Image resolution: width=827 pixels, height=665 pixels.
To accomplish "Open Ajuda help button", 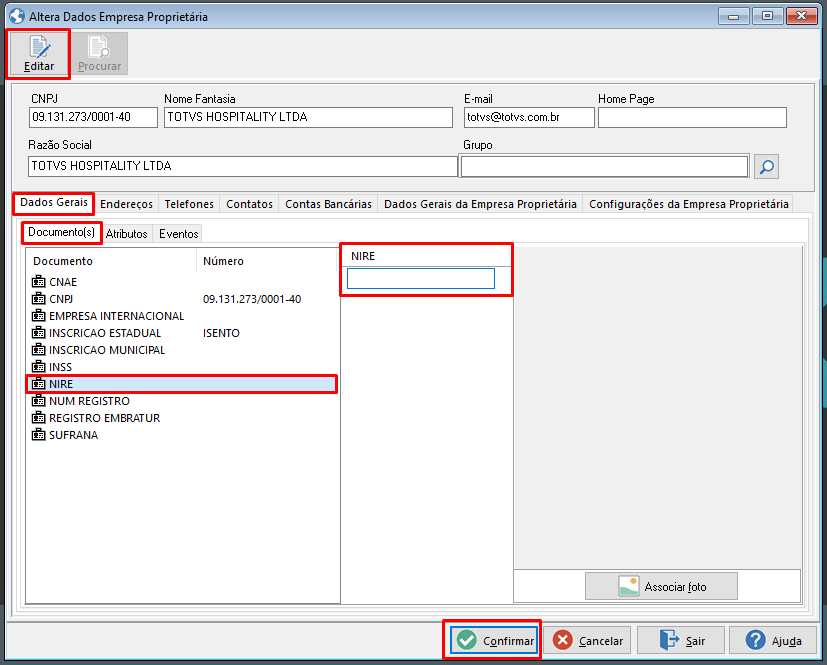I will tap(773, 640).
